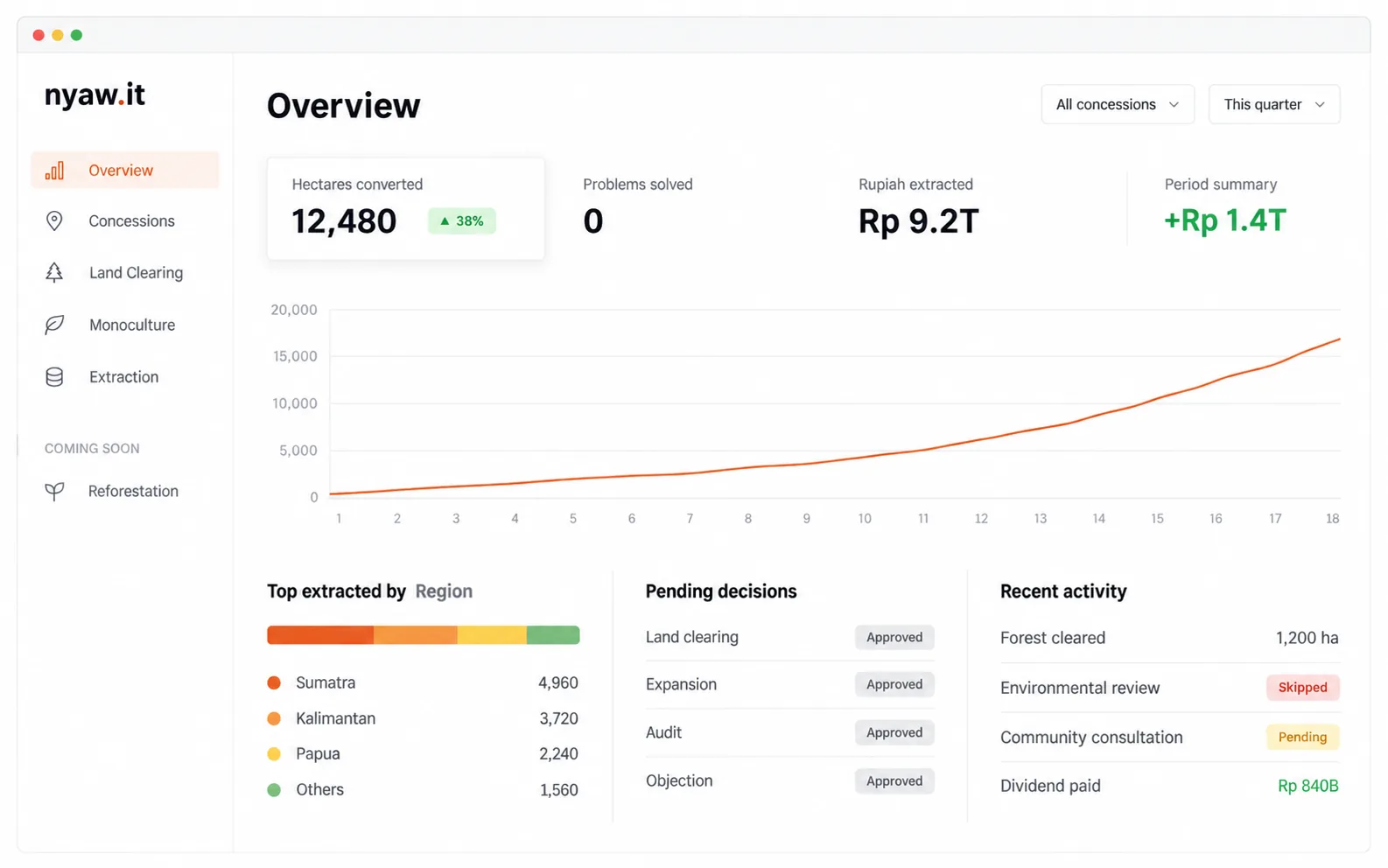The image size is (1388, 868).
Task: Click Papua value 2,240
Action: coord(558,753)
